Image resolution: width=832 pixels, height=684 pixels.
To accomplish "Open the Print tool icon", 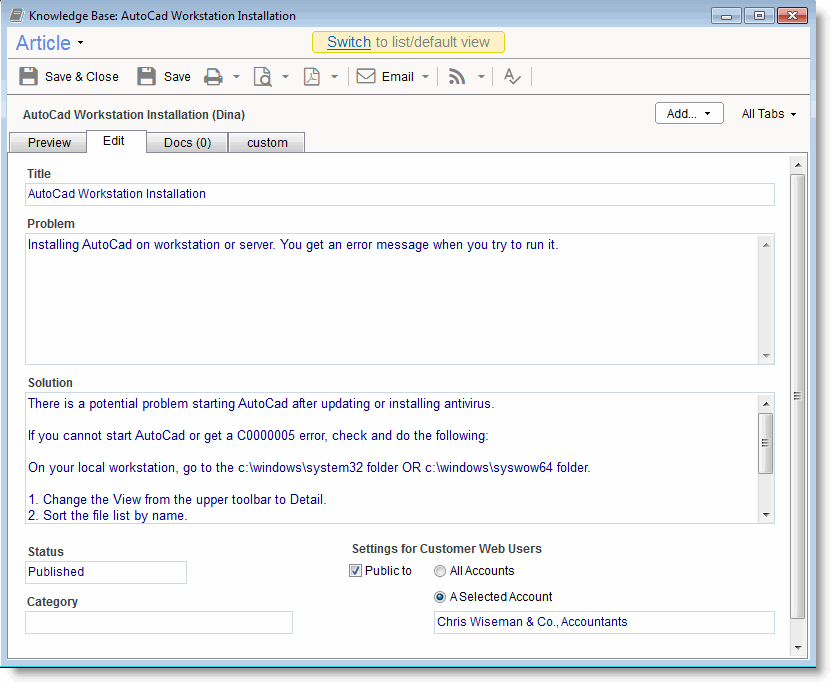I will point(214,76).
